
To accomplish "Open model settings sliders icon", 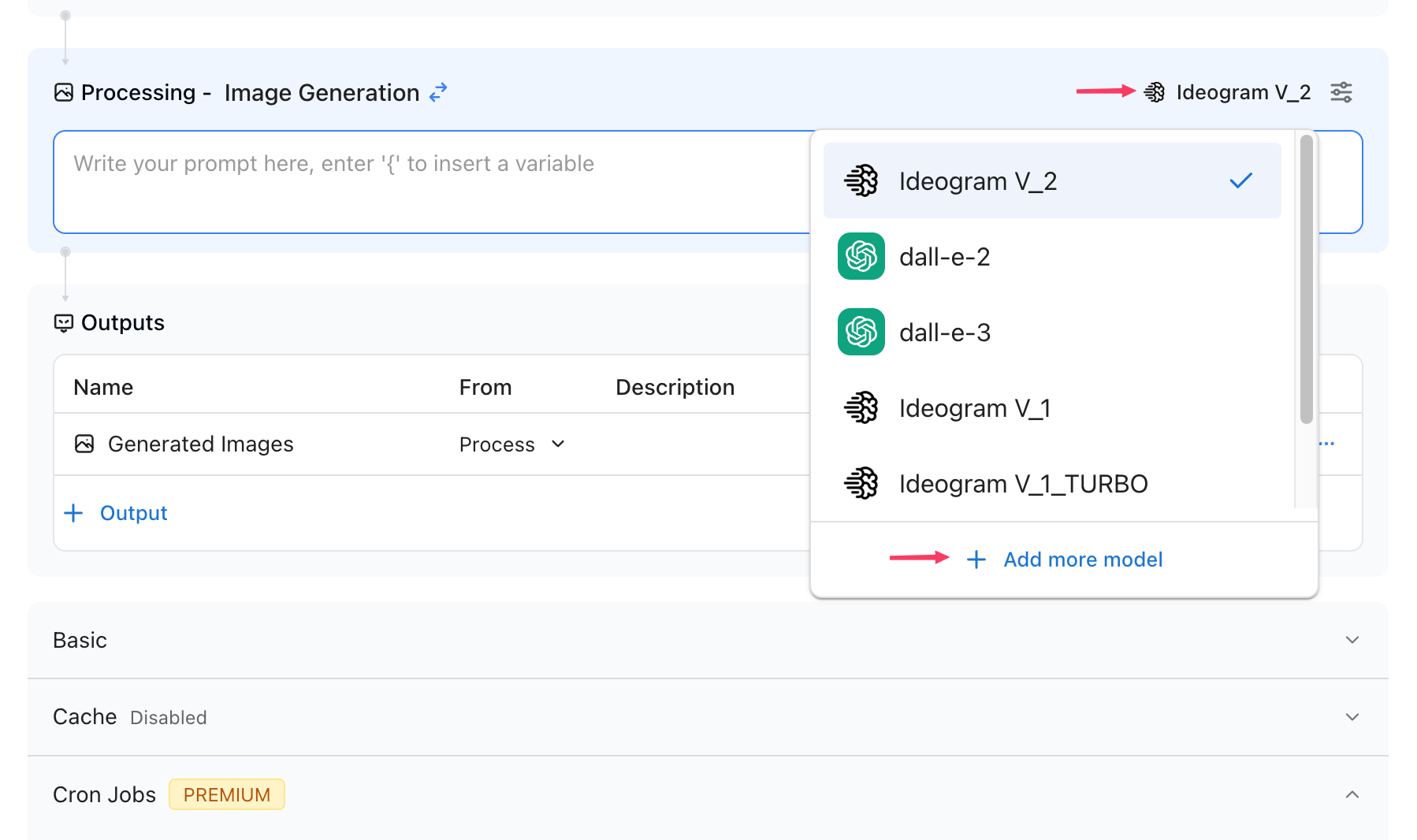I will coord(1341,92).
